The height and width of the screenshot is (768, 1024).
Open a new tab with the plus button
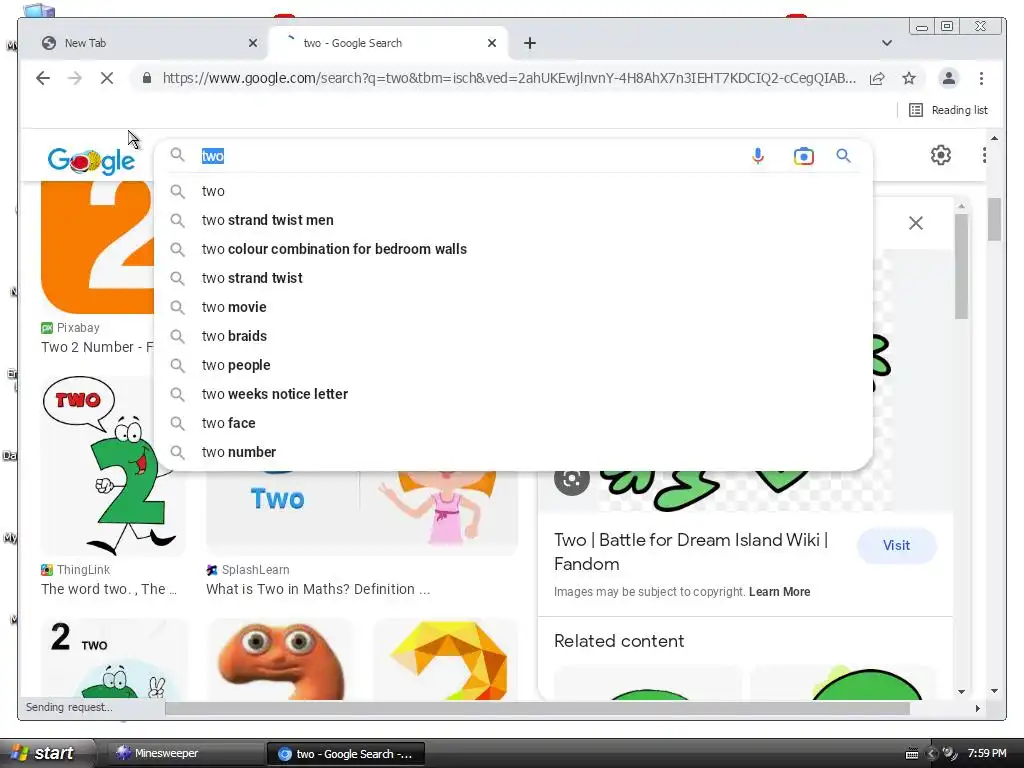(x=530, y=43)
